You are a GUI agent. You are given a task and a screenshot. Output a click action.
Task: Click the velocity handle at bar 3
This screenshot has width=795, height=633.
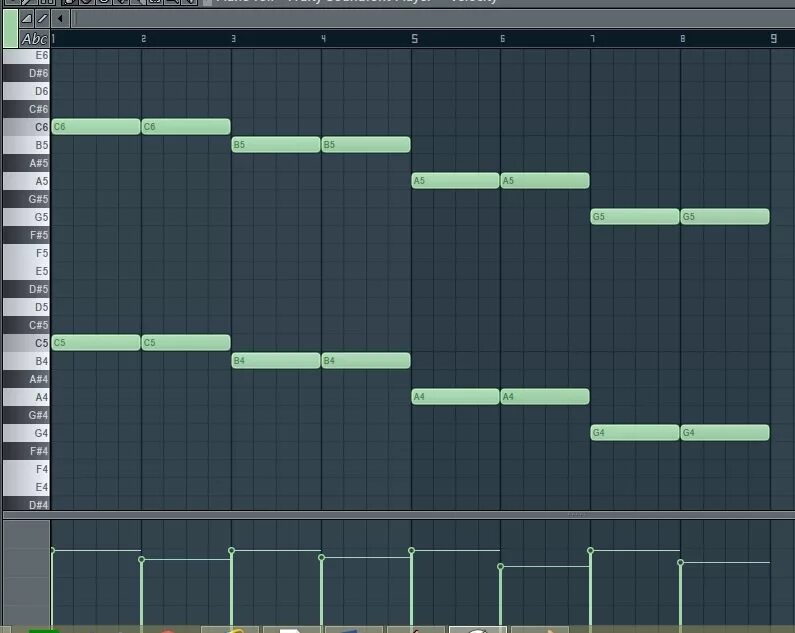[232, 550]
